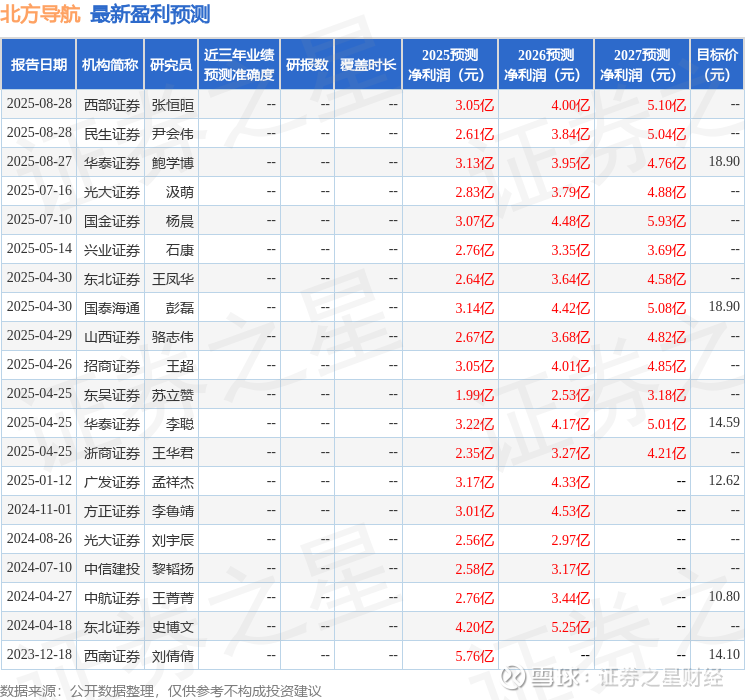Click date 2024-11-01 in the table
This screenshot has height=700, width=745.
pyautogui.click(x=39, y=509)
